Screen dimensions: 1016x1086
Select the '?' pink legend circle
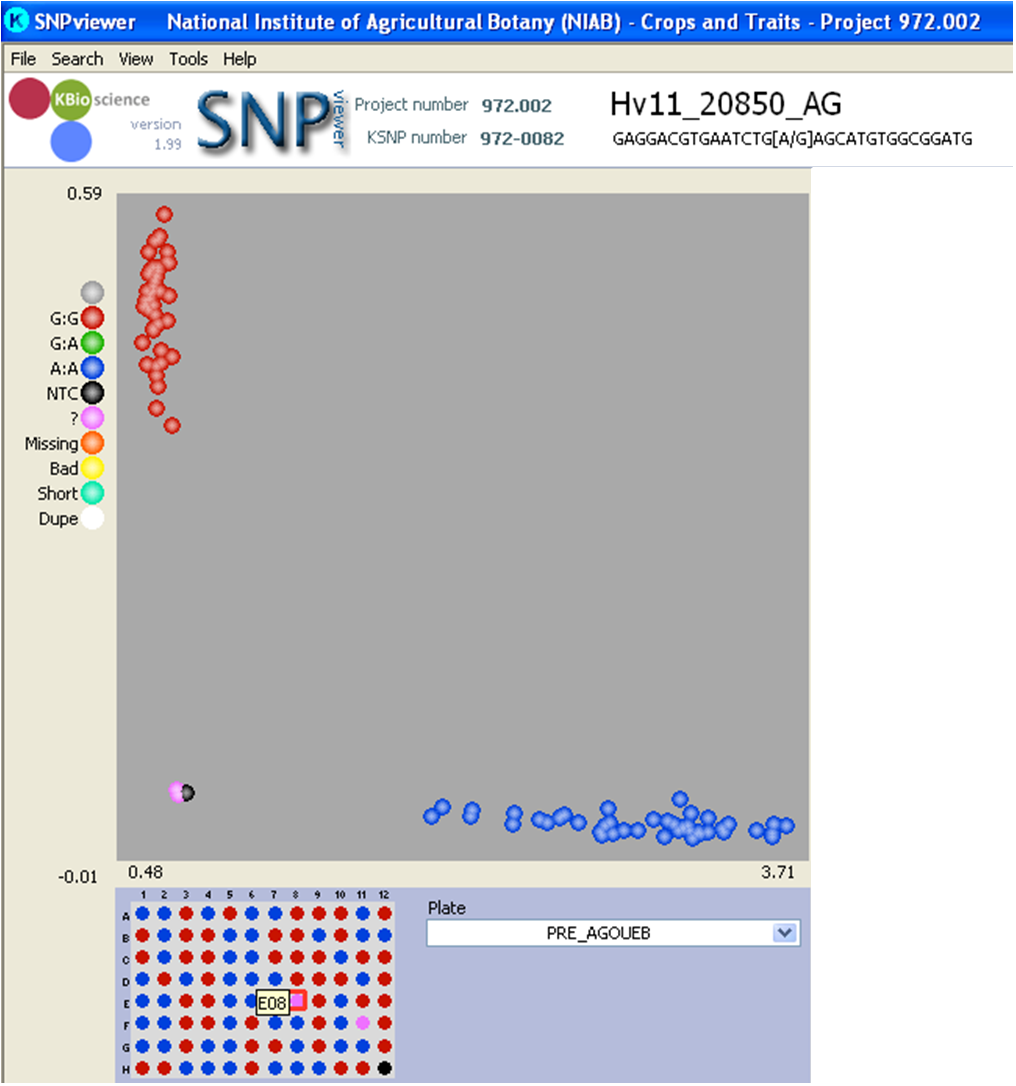pyautogui.click(x=92, y=418)
